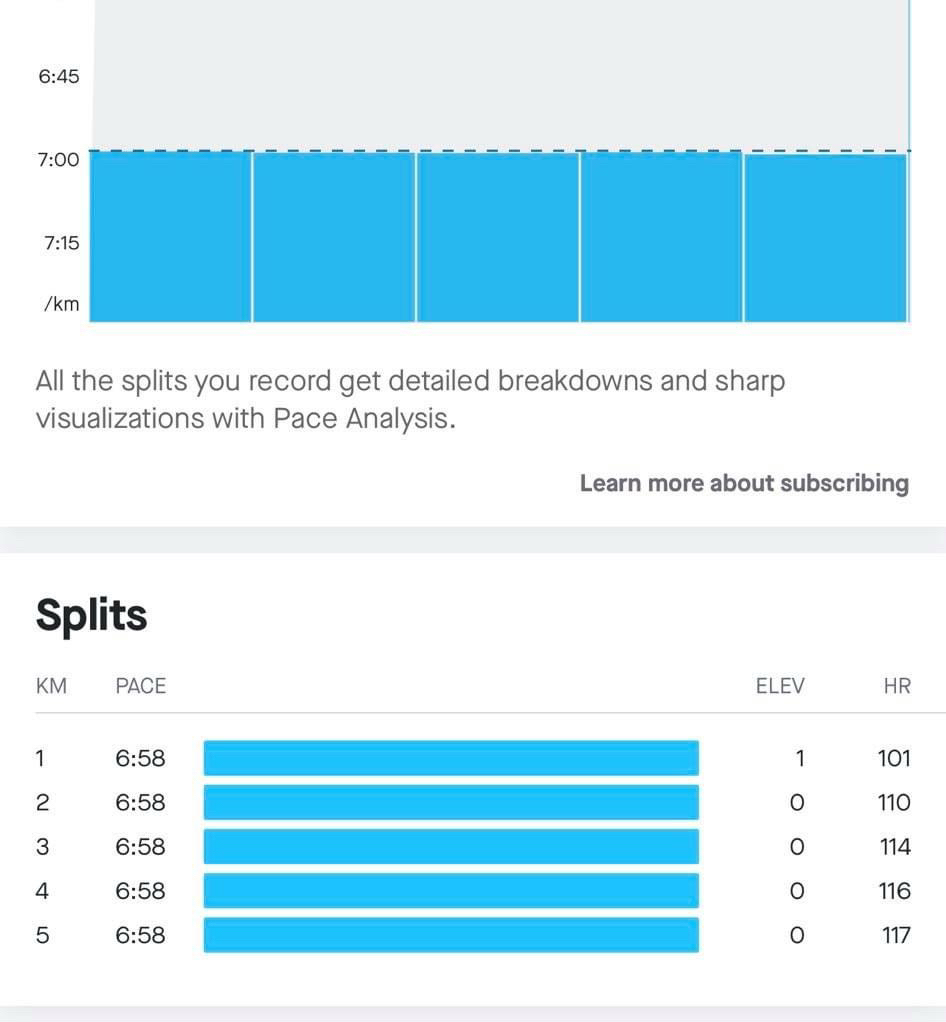Tap the first column in the pace chart

170,237
